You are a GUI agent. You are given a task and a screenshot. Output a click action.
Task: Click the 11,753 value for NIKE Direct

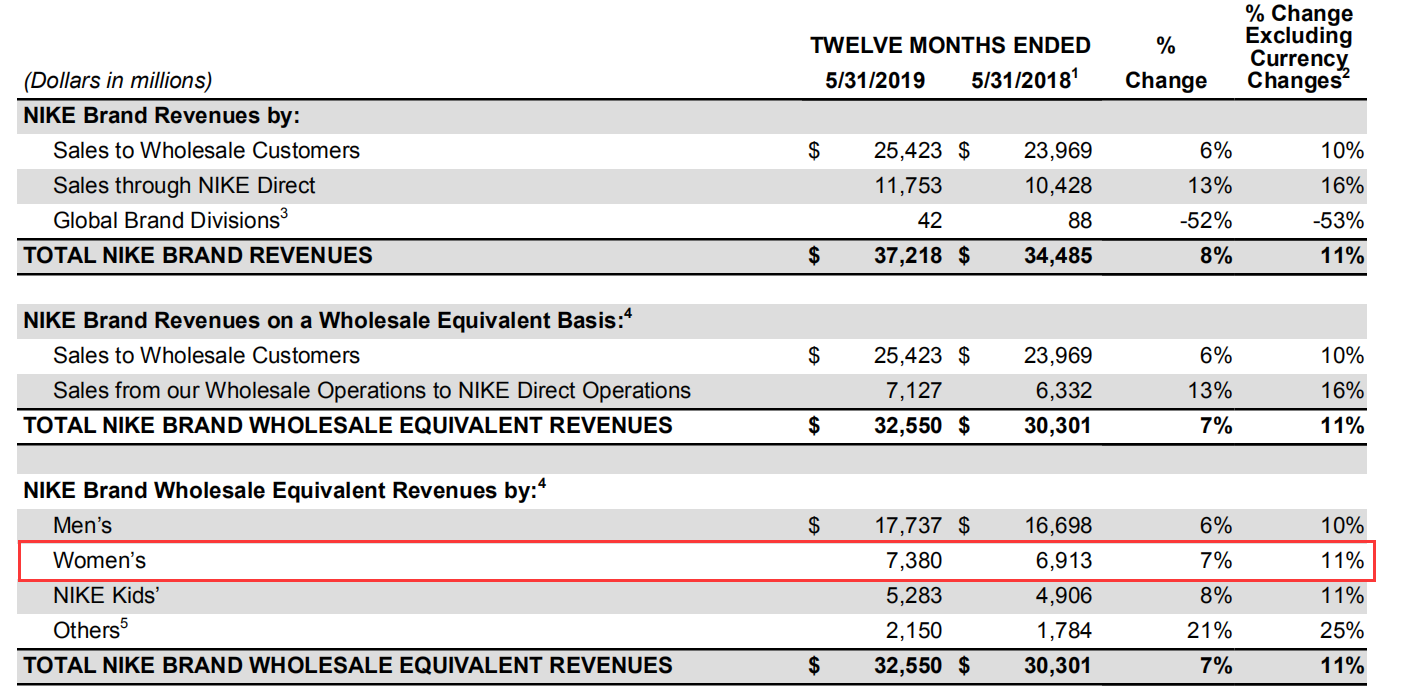tap(908, 185)
